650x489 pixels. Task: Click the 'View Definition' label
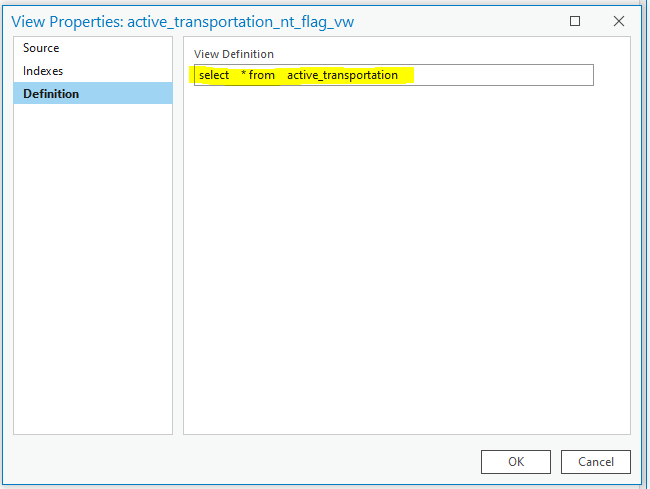coord(233,54)
